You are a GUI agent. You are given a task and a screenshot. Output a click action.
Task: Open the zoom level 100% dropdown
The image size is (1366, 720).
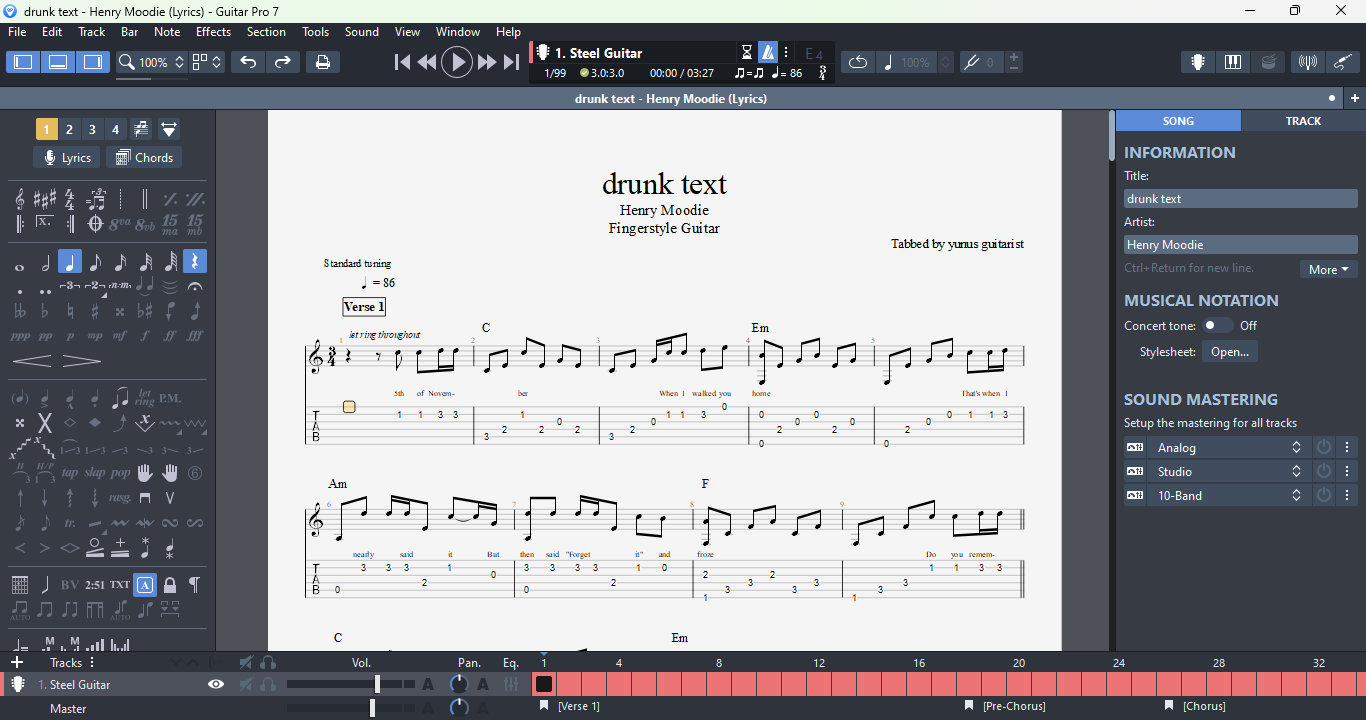click(152, 62)
